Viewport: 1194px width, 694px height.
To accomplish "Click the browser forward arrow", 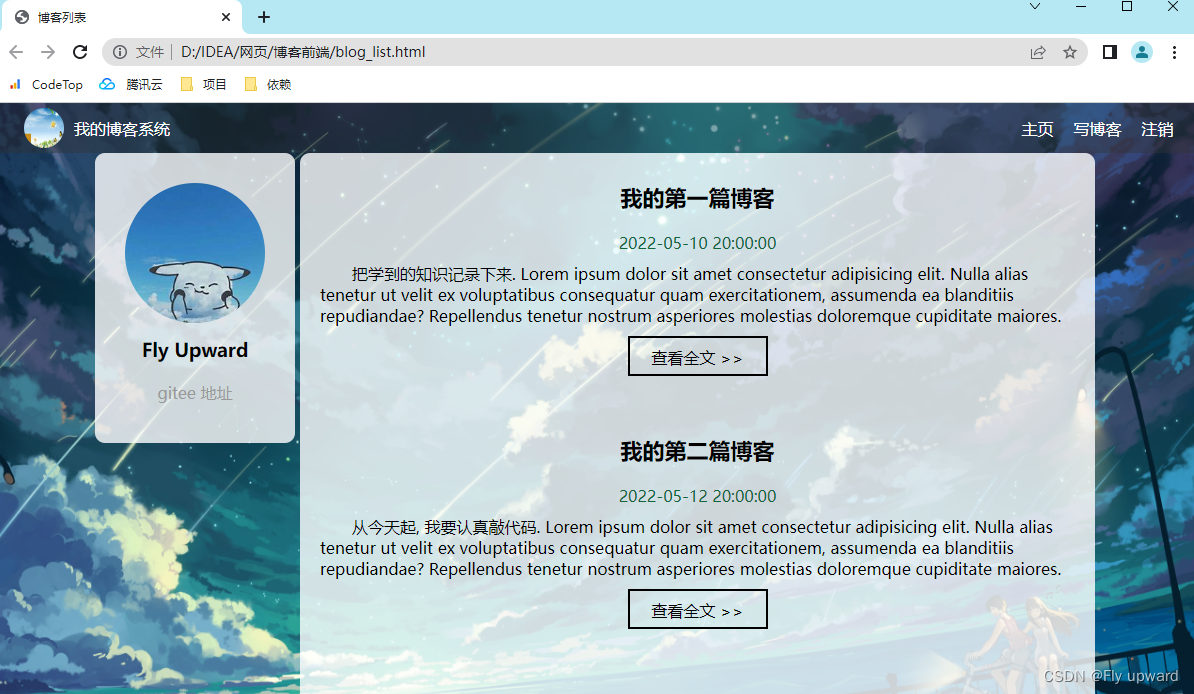I will 48,52.
